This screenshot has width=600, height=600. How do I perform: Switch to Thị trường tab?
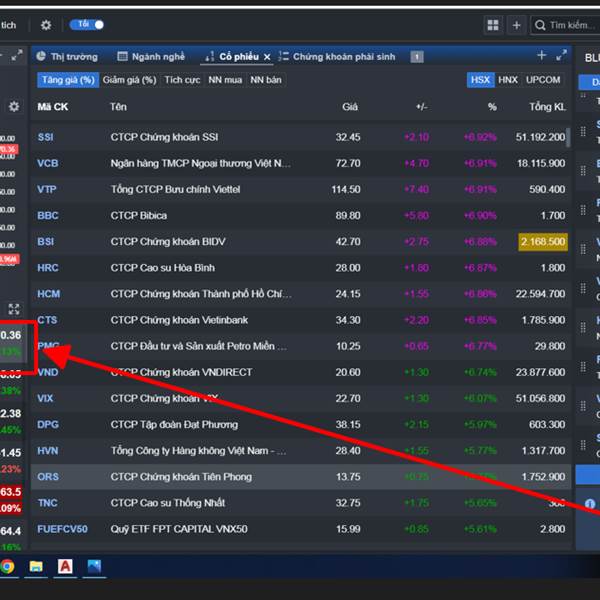[67, 57]
